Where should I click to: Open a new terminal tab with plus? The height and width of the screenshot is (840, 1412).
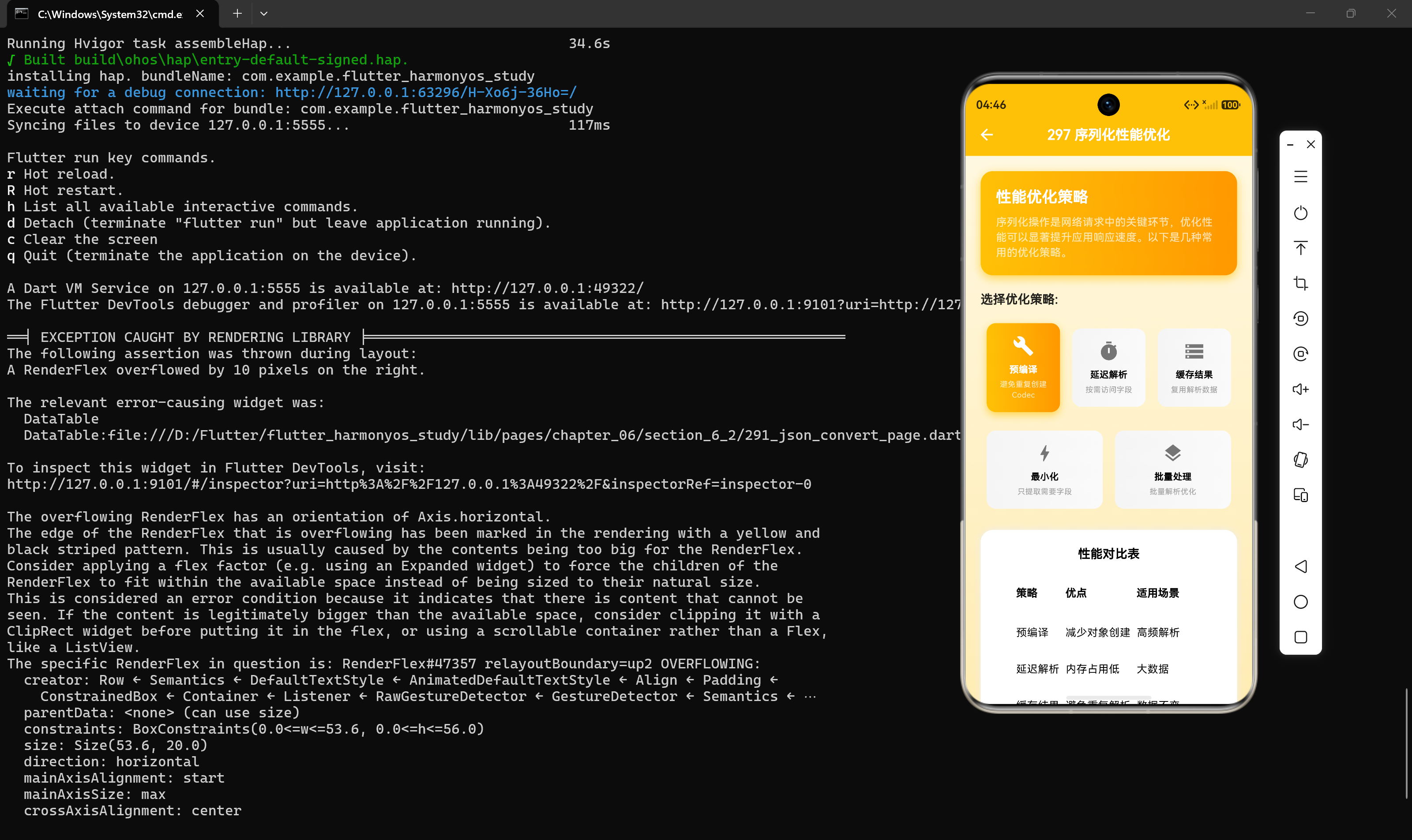click(x=237, y=14)
